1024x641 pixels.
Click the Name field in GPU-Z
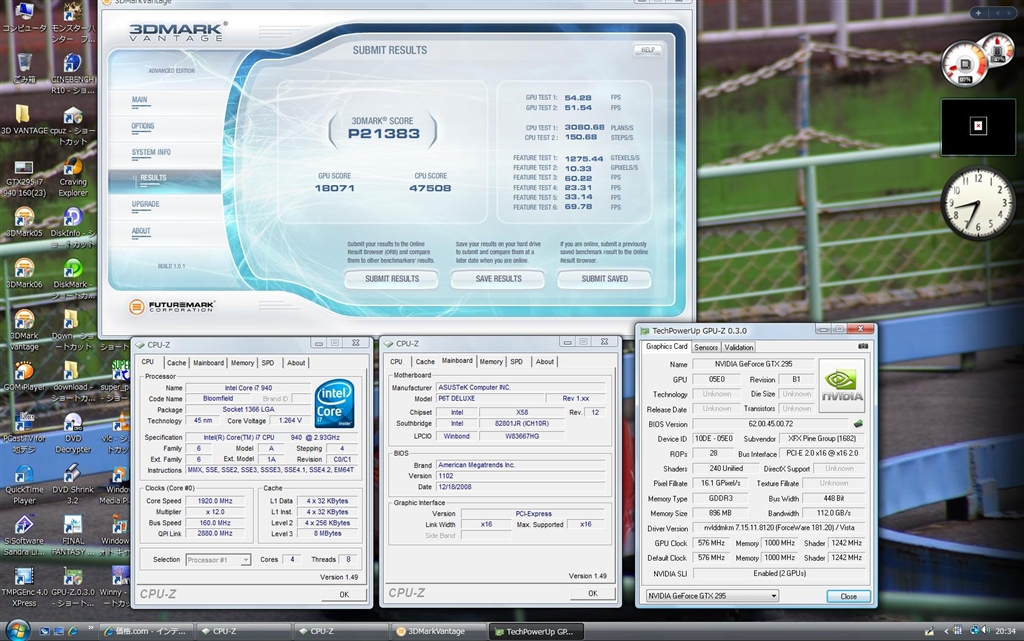click(753, 364)
